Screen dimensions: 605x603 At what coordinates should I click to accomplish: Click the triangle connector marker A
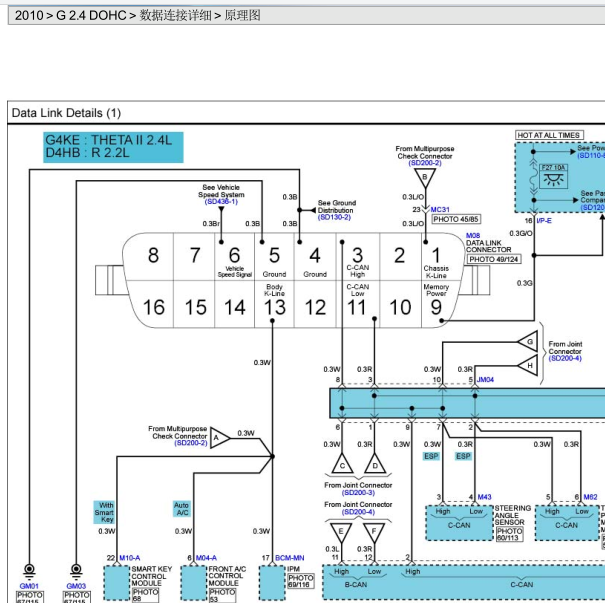[219, 438]
